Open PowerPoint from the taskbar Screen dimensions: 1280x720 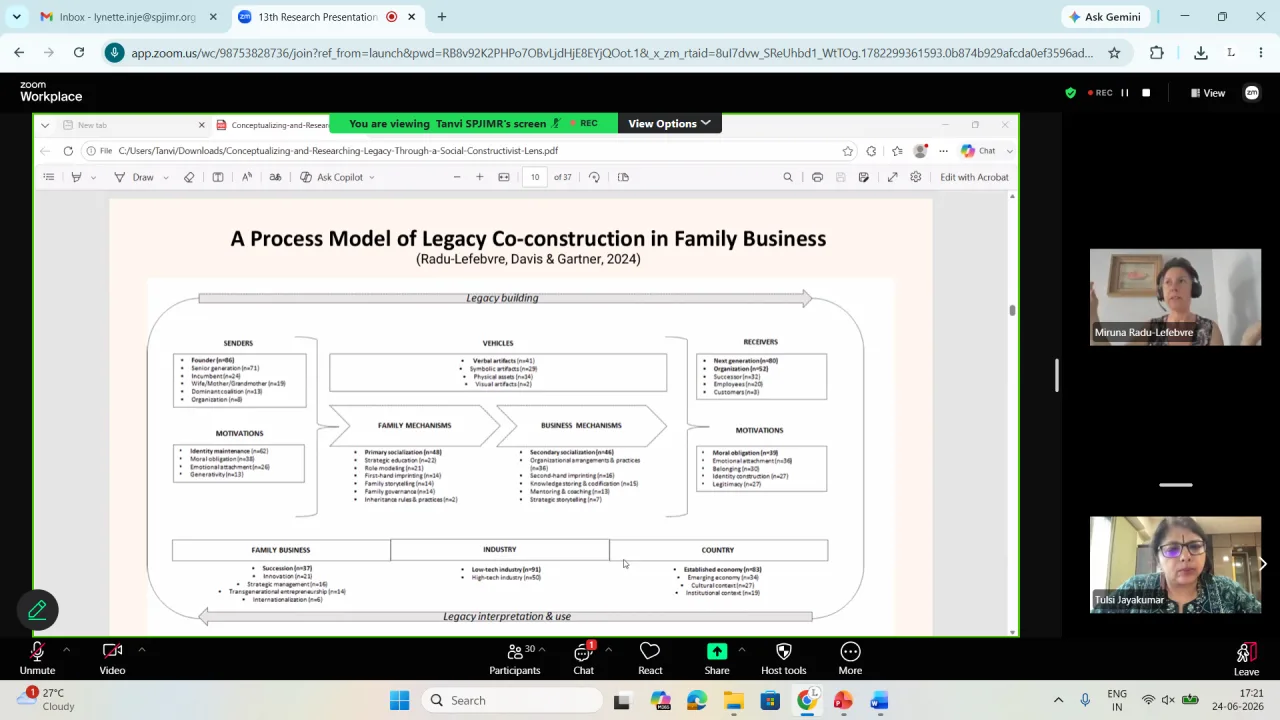click(843, 700)
